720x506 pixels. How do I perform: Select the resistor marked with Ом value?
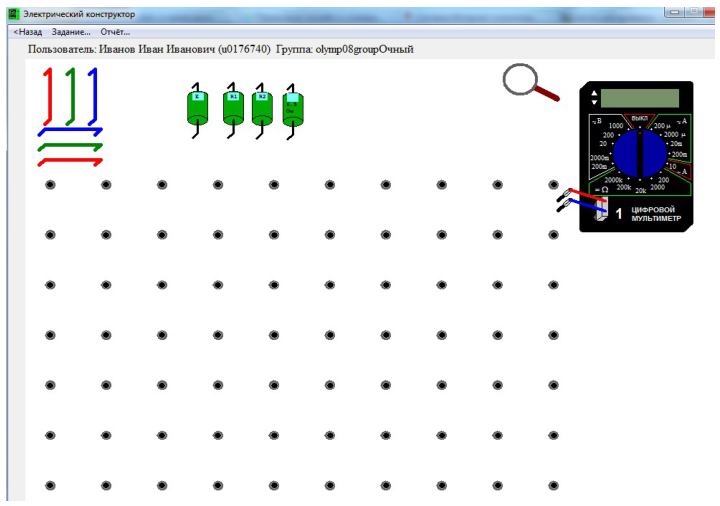[x=292, y=112]
